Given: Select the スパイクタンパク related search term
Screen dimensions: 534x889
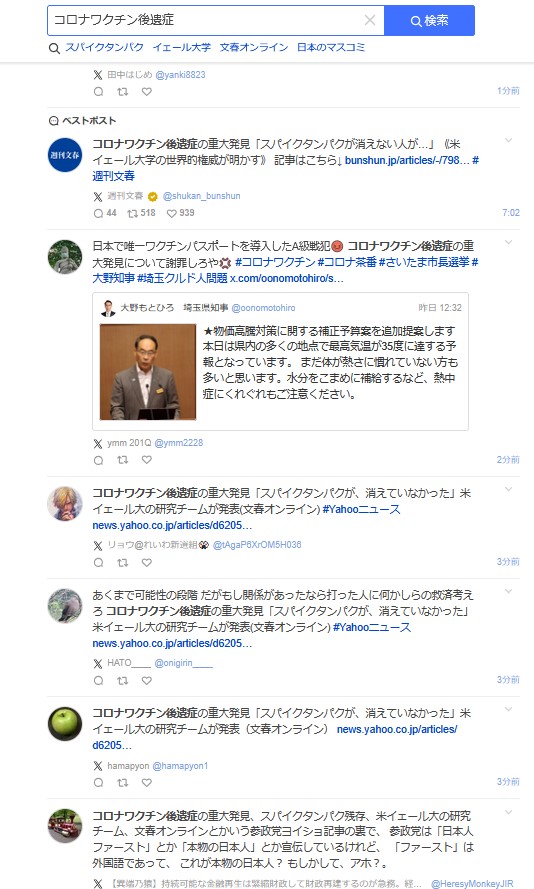Looking at the screenshot, I should (104, 48).
